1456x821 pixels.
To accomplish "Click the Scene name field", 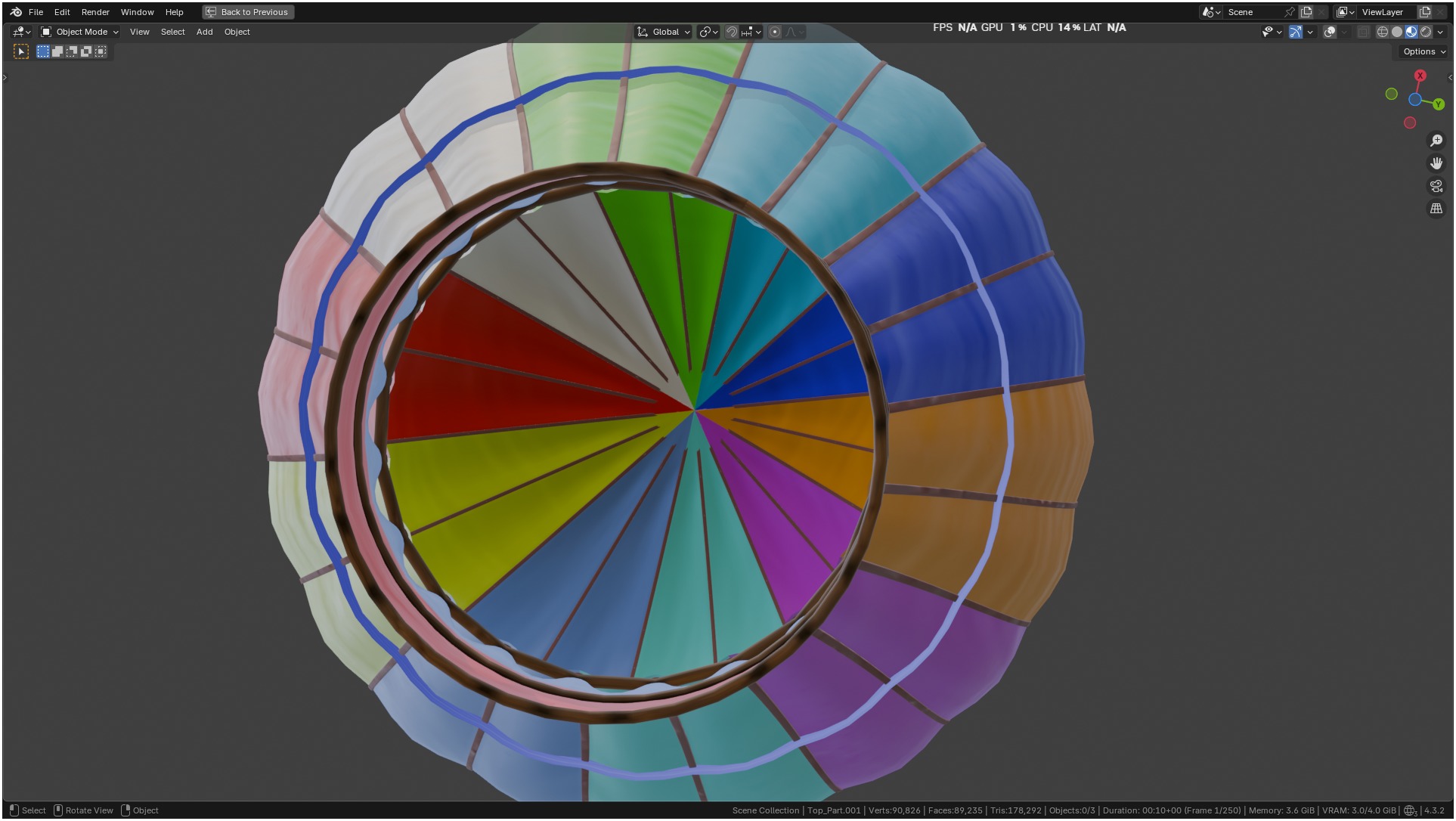I will 1253,12.
